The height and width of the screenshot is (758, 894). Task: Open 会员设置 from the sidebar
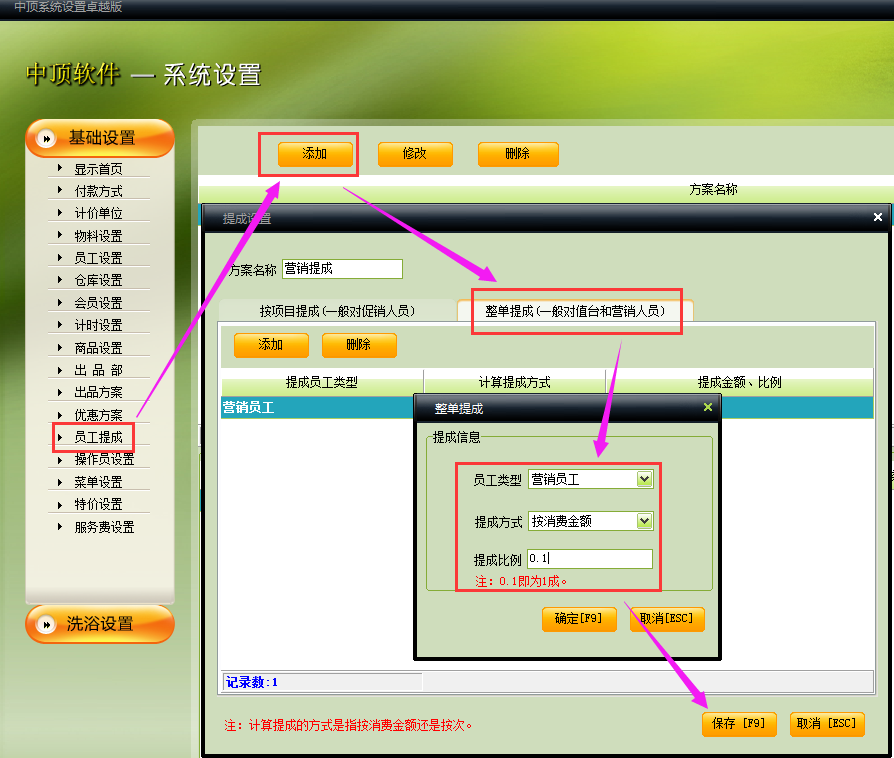98,303
